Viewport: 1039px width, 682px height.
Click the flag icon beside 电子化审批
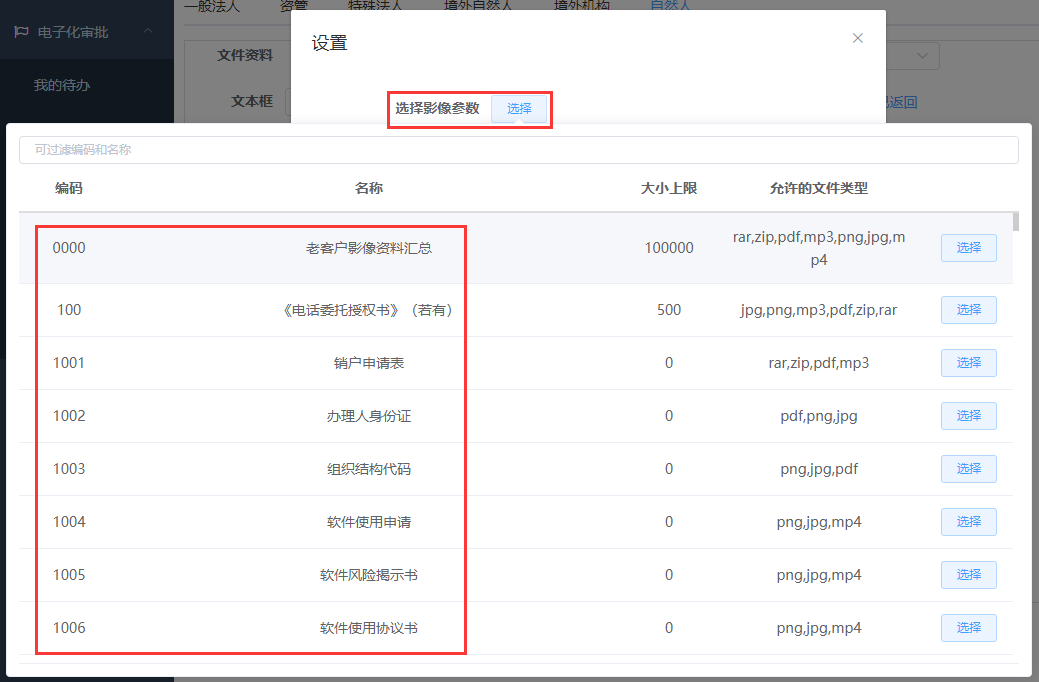(21, 32)
